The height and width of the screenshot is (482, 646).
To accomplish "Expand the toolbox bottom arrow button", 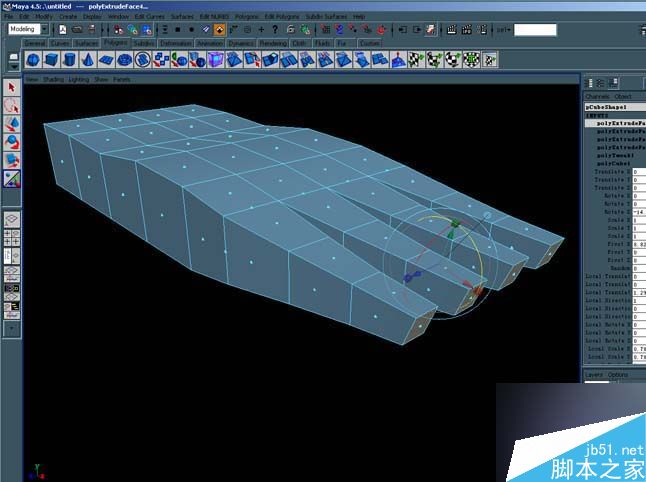I will click(12, 329).
